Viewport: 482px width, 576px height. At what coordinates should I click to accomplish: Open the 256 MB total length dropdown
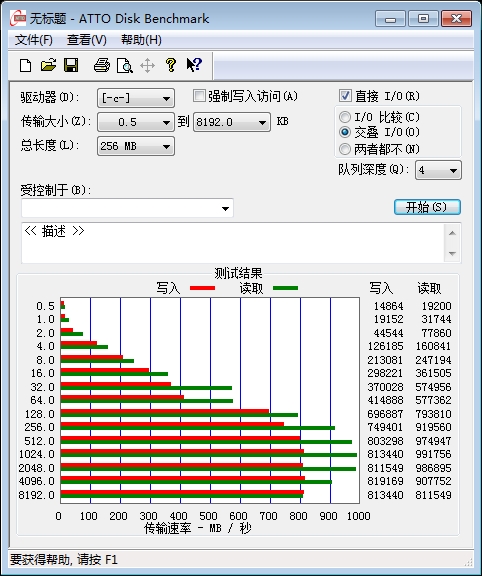pos(136,146)
